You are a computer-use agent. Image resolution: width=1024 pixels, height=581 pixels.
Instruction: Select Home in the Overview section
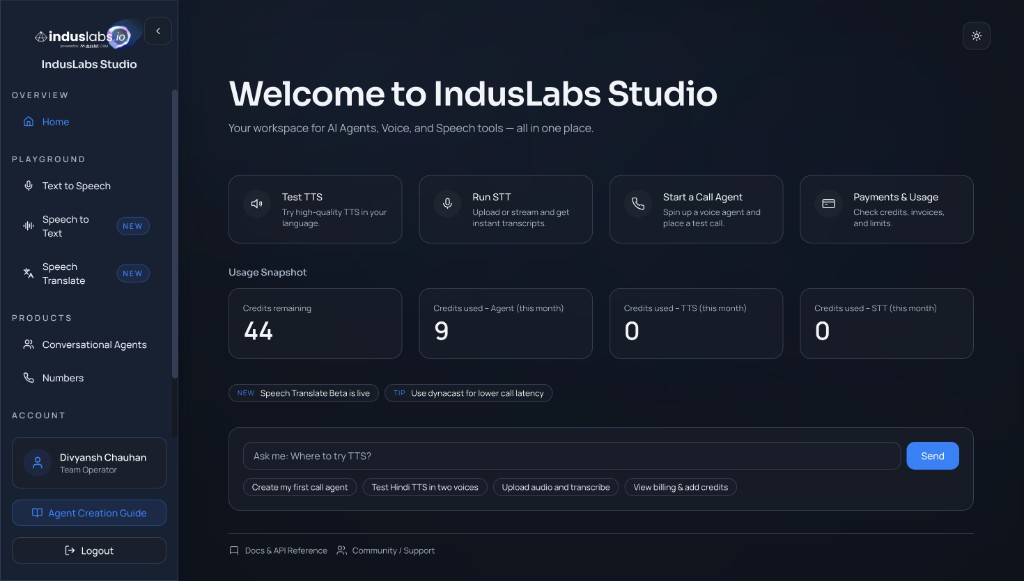pos(48,121)
